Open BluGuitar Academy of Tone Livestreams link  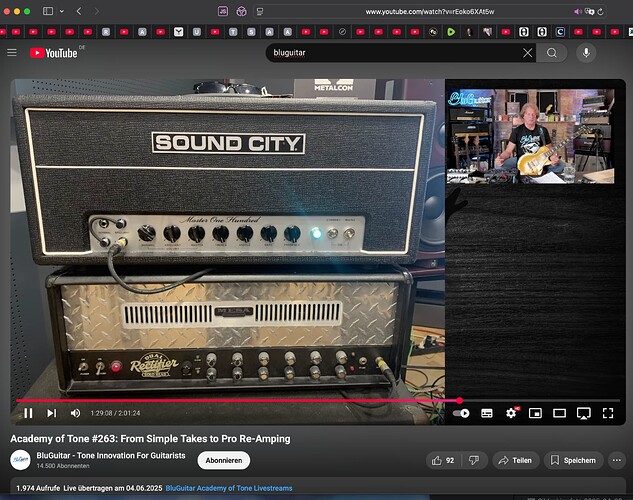click(x=229, y=488)
